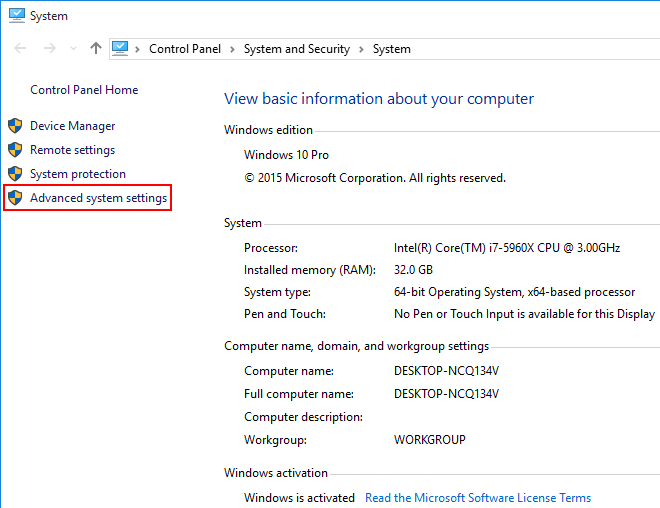Screen dimensions: 660x508
Task: Click the 'Computer description:' label
Action: (x=303, y=417)
